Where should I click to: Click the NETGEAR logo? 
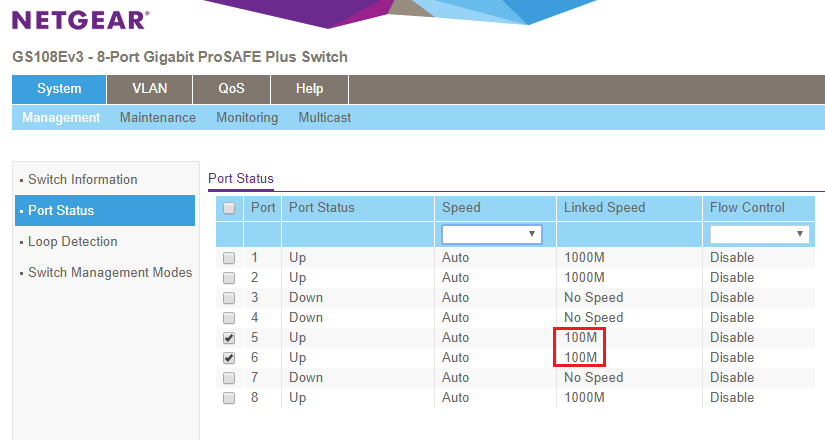(80, 20)
